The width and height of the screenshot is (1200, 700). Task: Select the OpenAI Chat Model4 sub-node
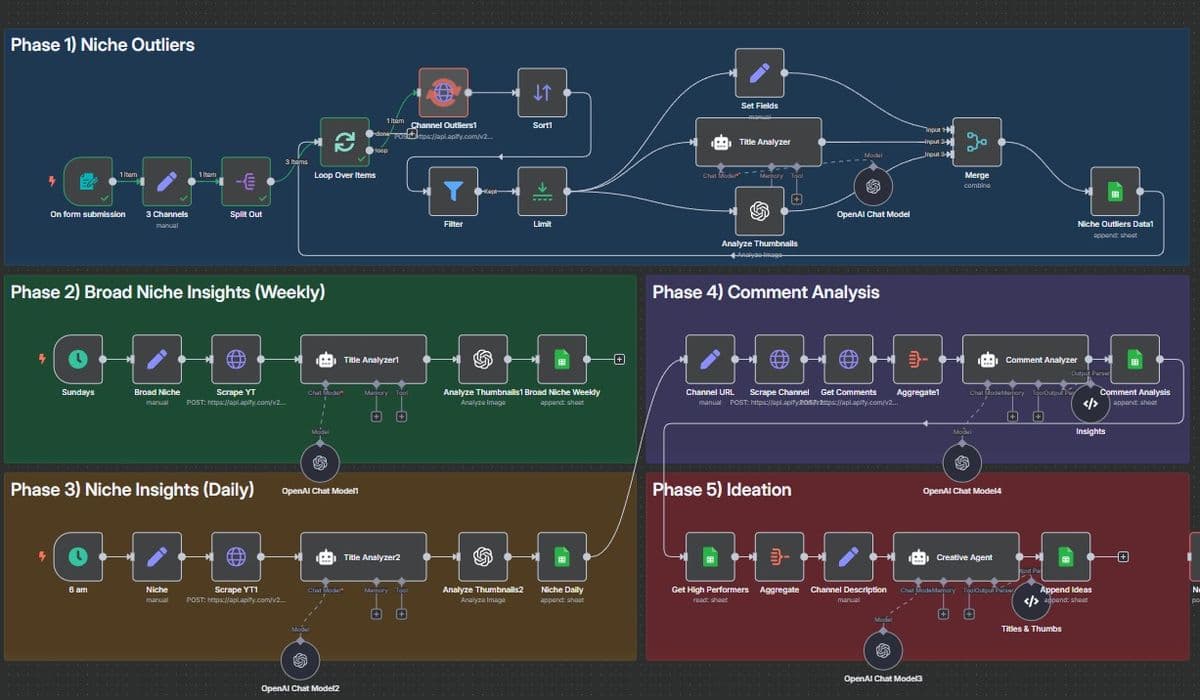pos(962,461)
